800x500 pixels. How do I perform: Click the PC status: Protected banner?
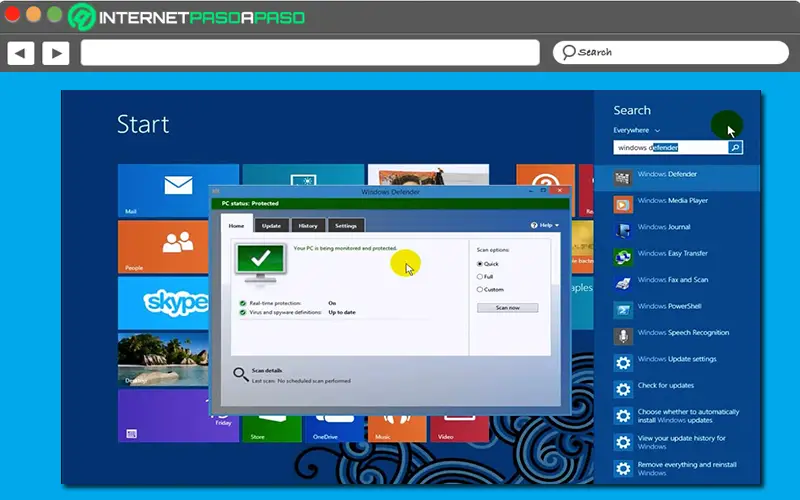390,203
